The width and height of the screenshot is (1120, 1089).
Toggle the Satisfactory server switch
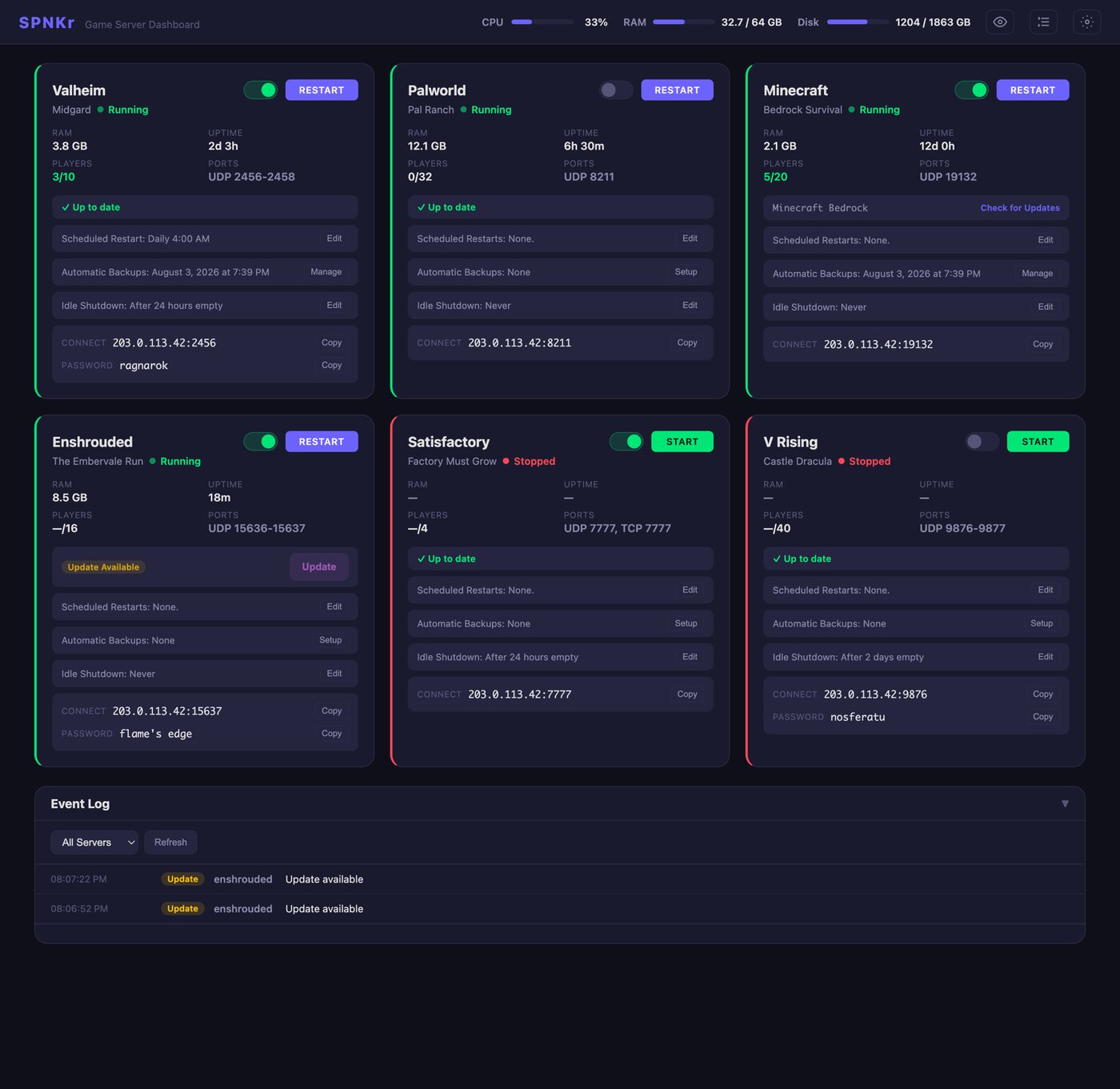point(626,442)
